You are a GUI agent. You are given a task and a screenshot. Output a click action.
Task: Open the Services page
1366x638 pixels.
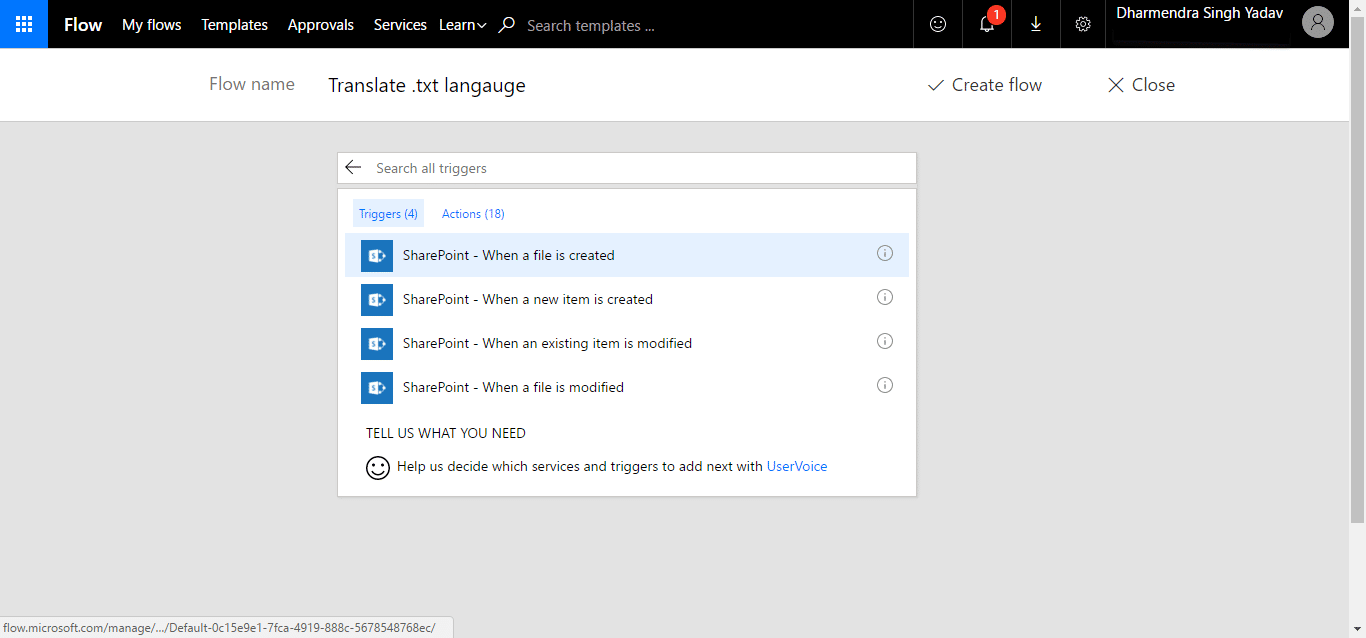[400, 25]
